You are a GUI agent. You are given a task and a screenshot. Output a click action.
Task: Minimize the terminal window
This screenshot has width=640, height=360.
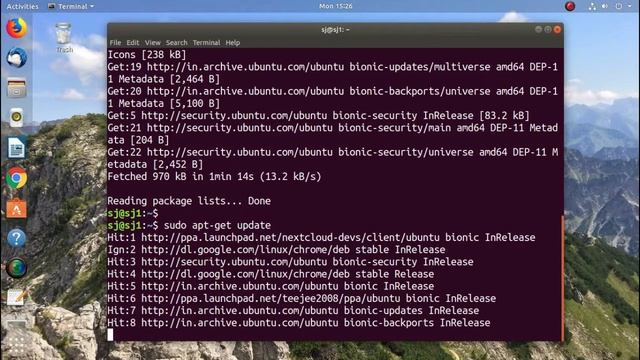click(538, 29)
